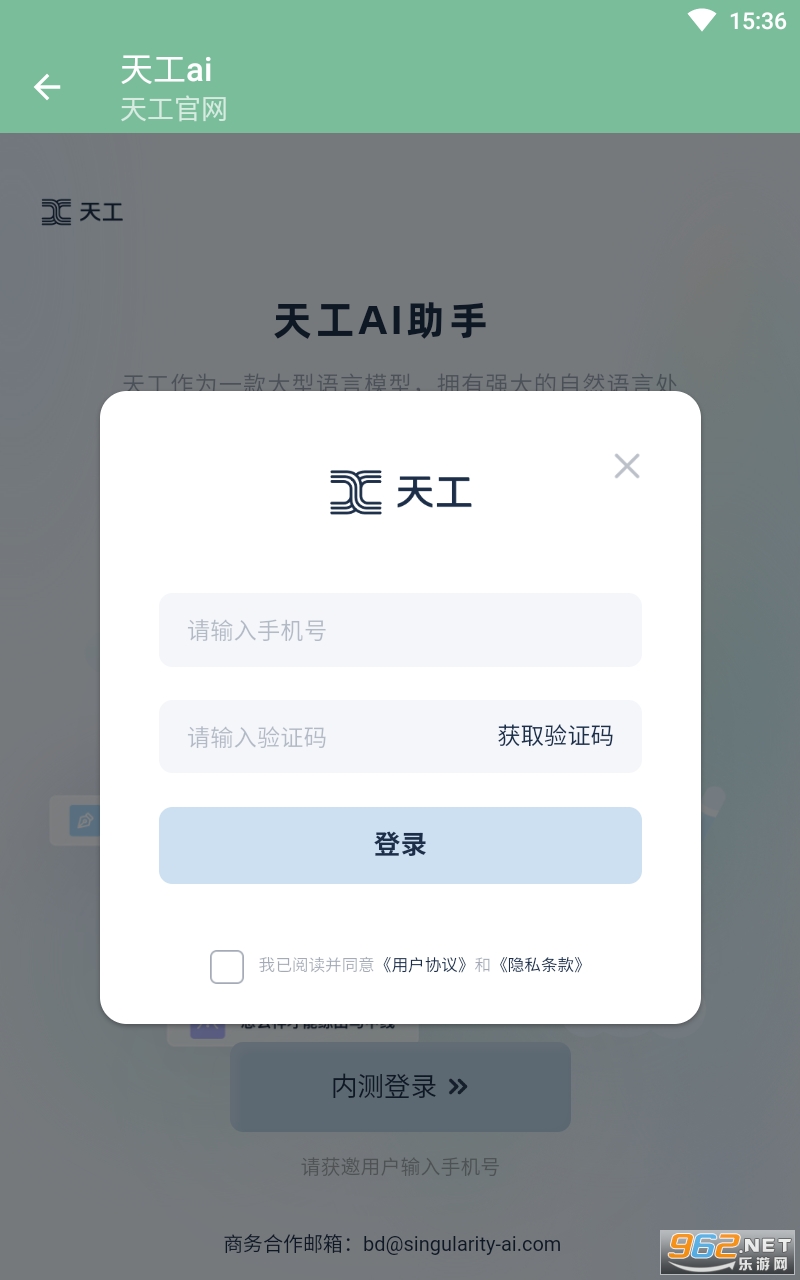Screen dimensions: 800x1280
Task: Click the 天工AI助手 heading
Action: (x=380, y=322)
